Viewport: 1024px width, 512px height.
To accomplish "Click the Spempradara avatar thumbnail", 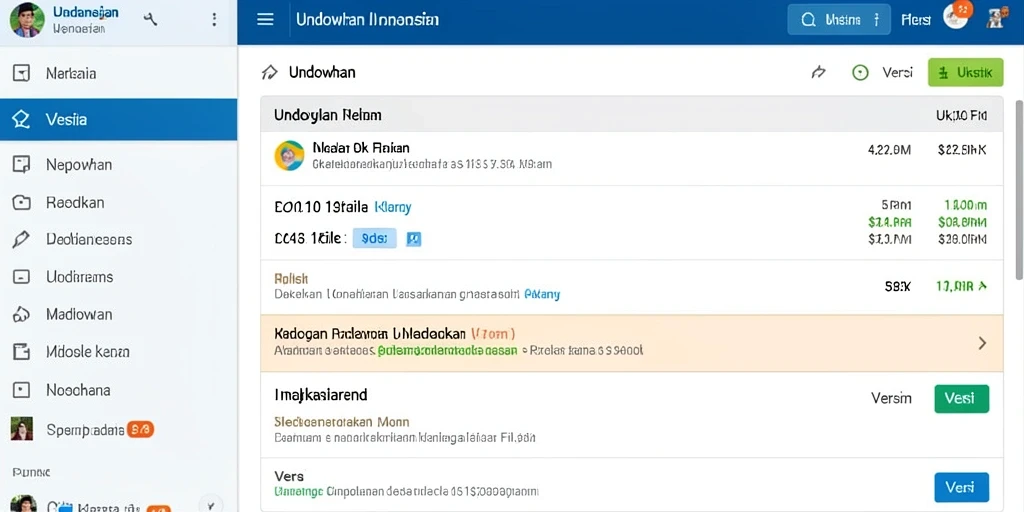I will click(x=22, y=428).
